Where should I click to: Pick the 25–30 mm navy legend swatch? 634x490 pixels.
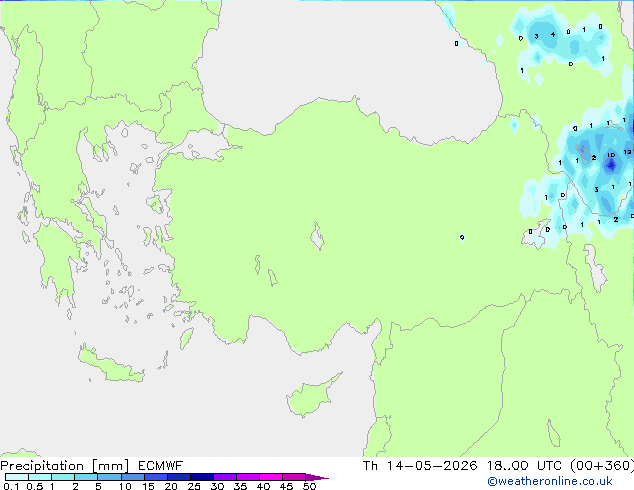[201, 477]
